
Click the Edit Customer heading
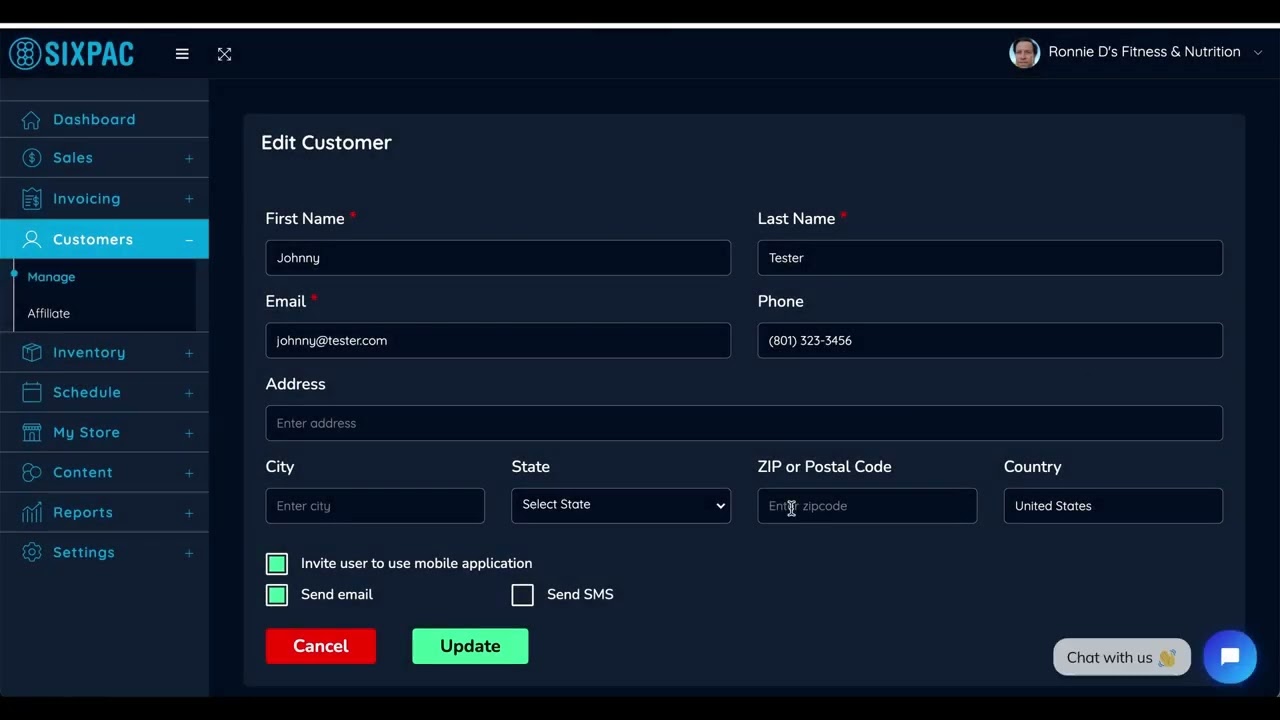click(x=326, y=142)
